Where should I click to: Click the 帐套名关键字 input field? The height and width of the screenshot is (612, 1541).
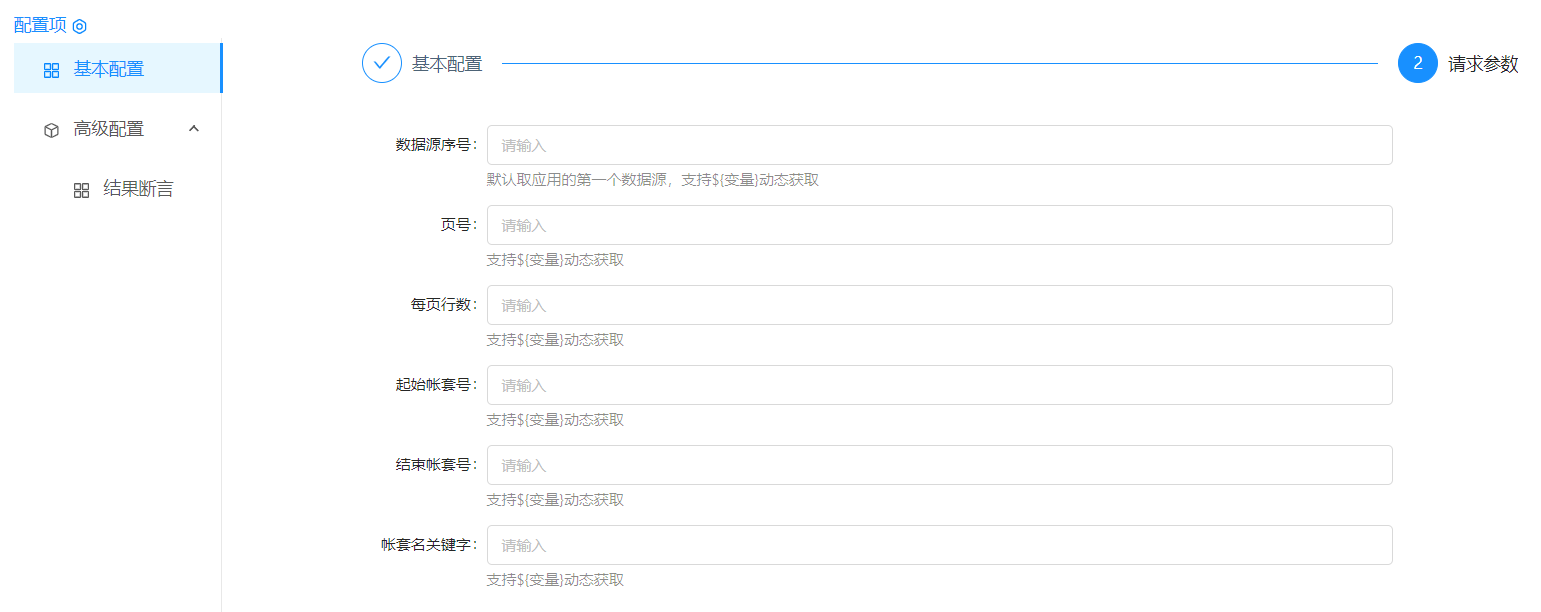pos(939,545)
